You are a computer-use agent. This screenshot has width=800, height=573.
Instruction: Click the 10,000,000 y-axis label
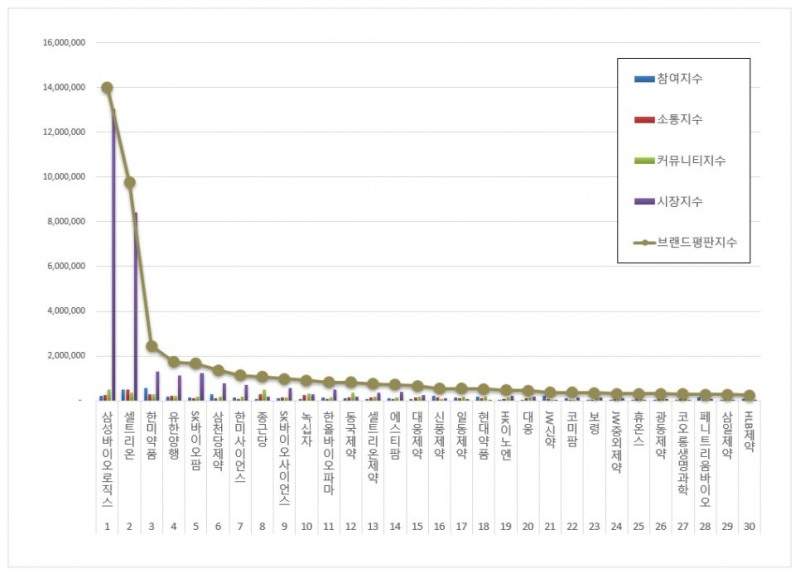tap(64, 177)
